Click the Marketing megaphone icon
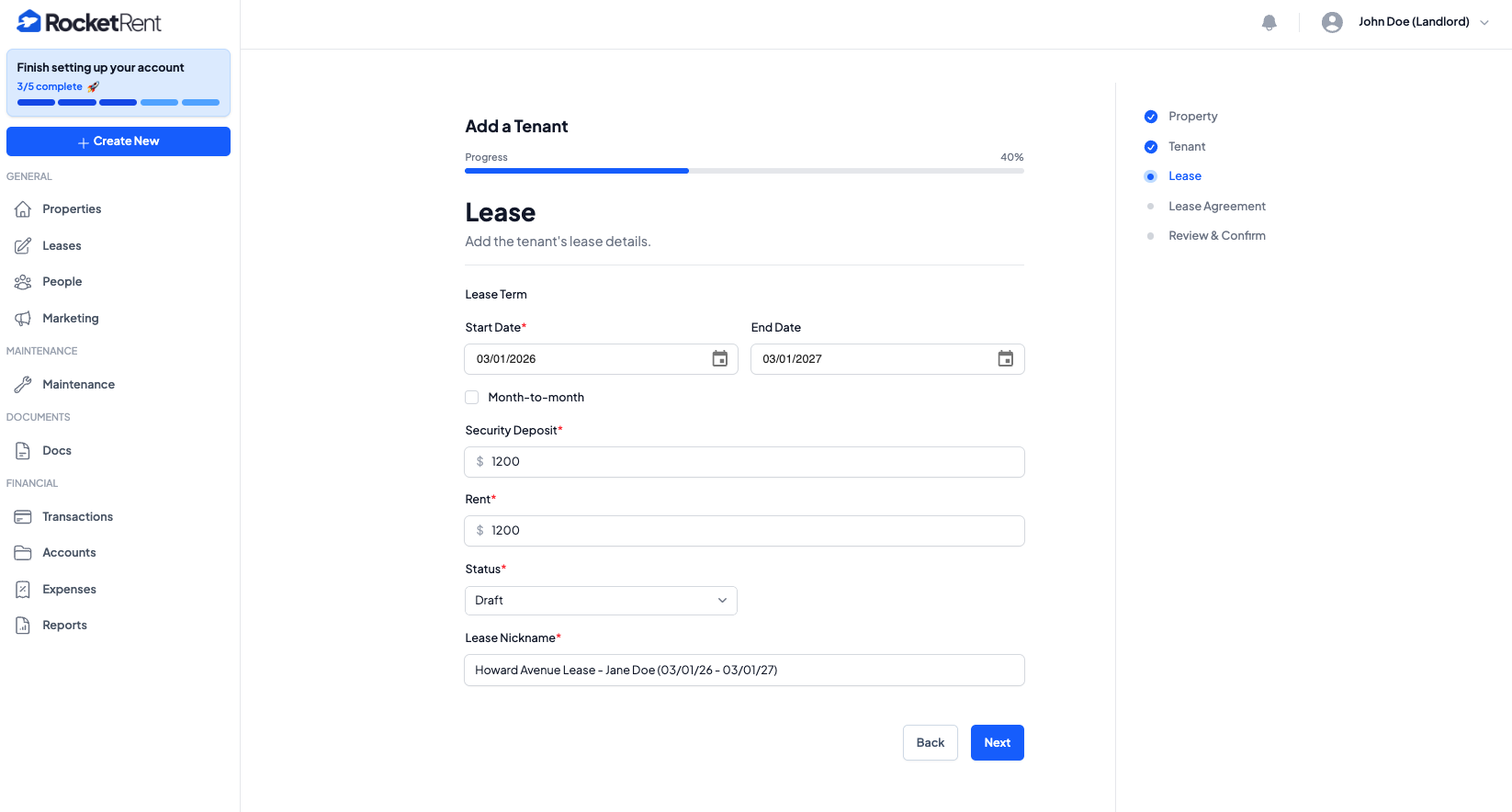 click(x=23, y=319)
